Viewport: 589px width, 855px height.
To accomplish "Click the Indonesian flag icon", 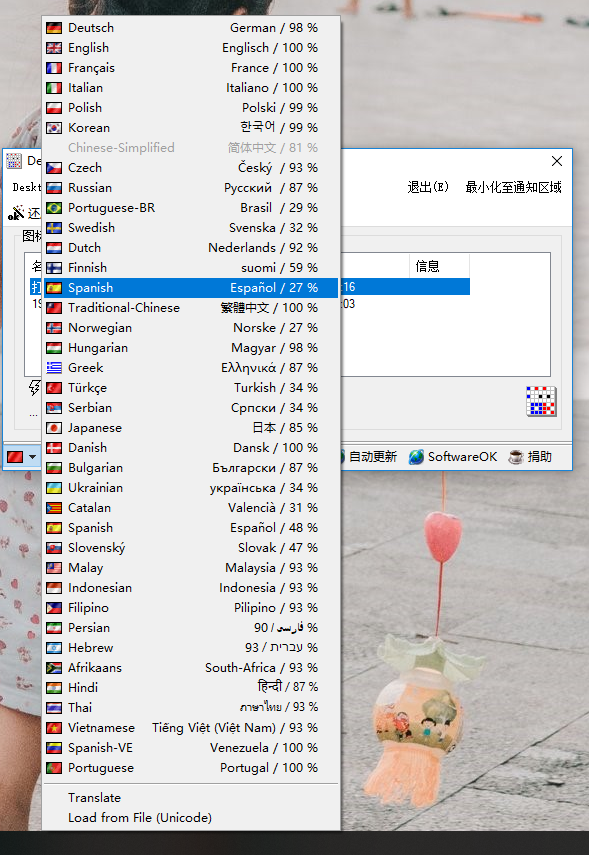I will [54, 588].
